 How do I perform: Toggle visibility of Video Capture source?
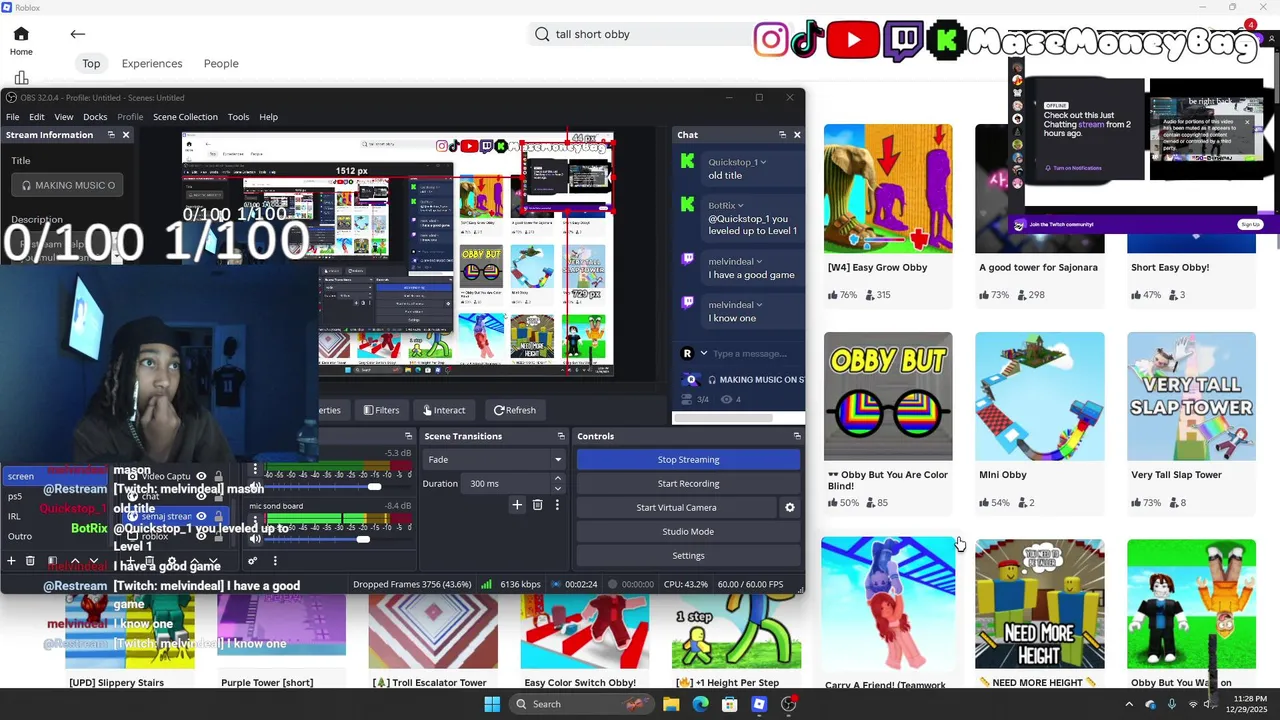point(201,477)
